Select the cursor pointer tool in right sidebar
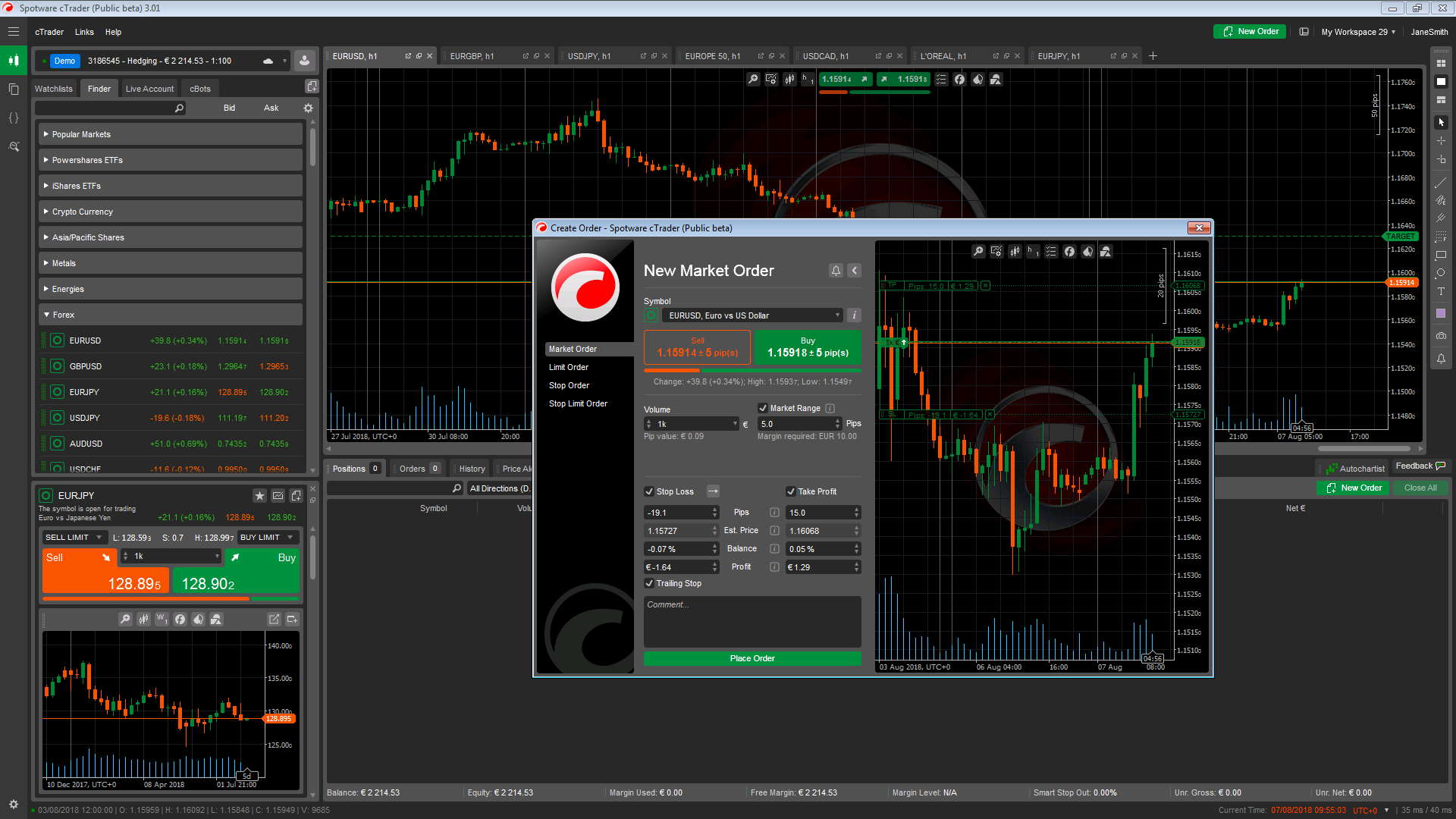 [1441, 122]
